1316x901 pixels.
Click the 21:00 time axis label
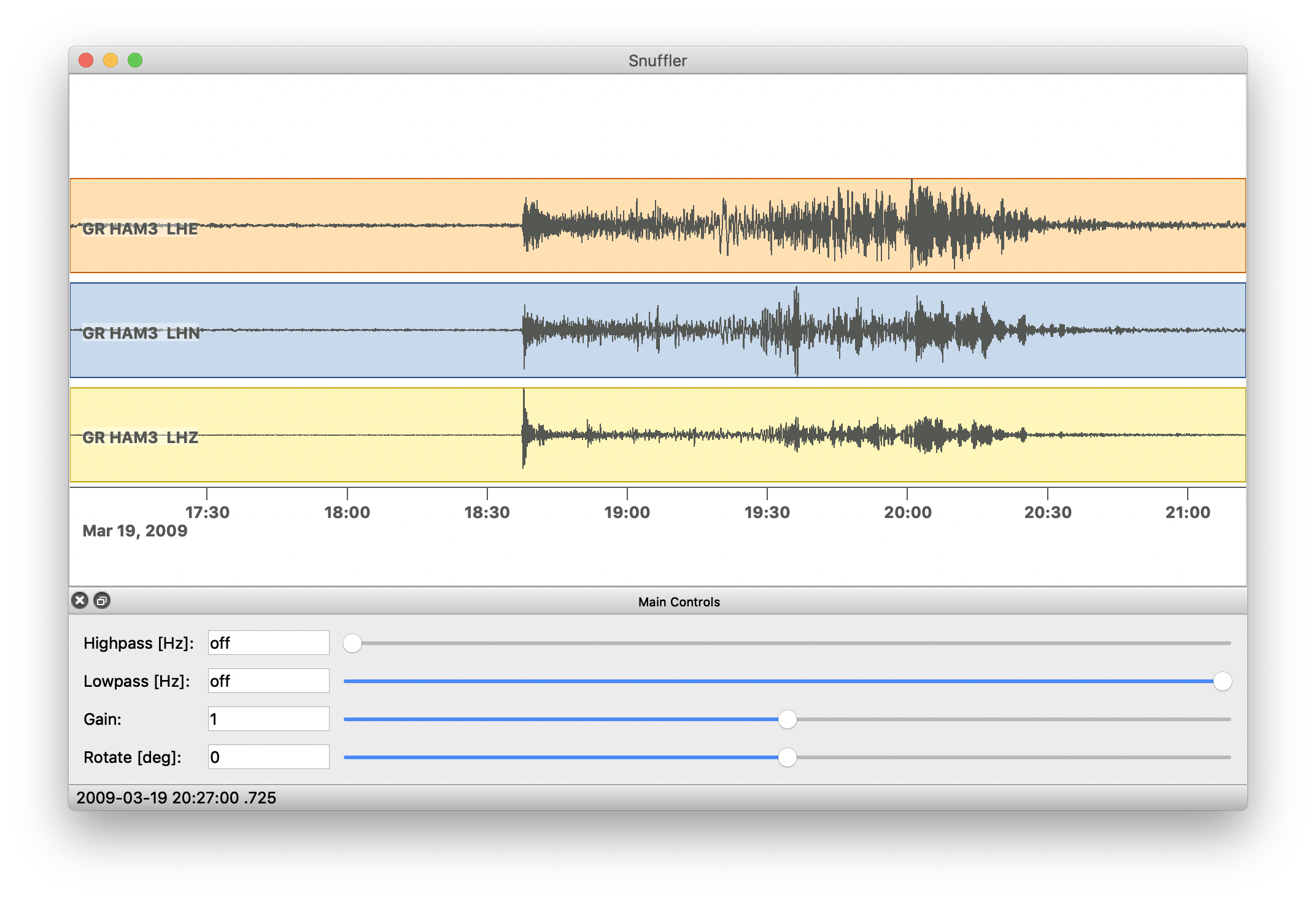(1188, 512)
